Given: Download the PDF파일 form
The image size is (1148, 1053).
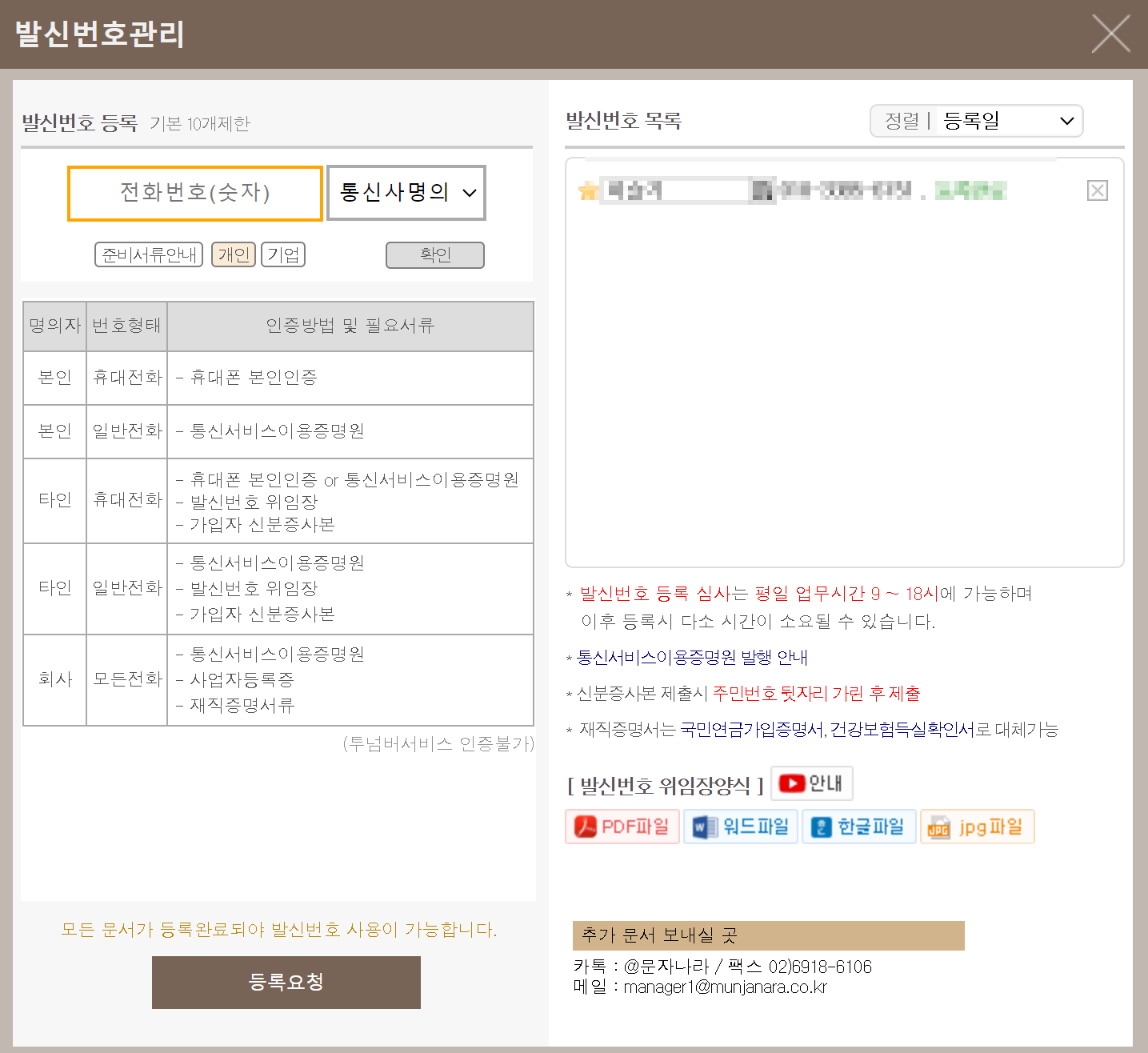Looking at the screenshot, I should coord(622,827).
